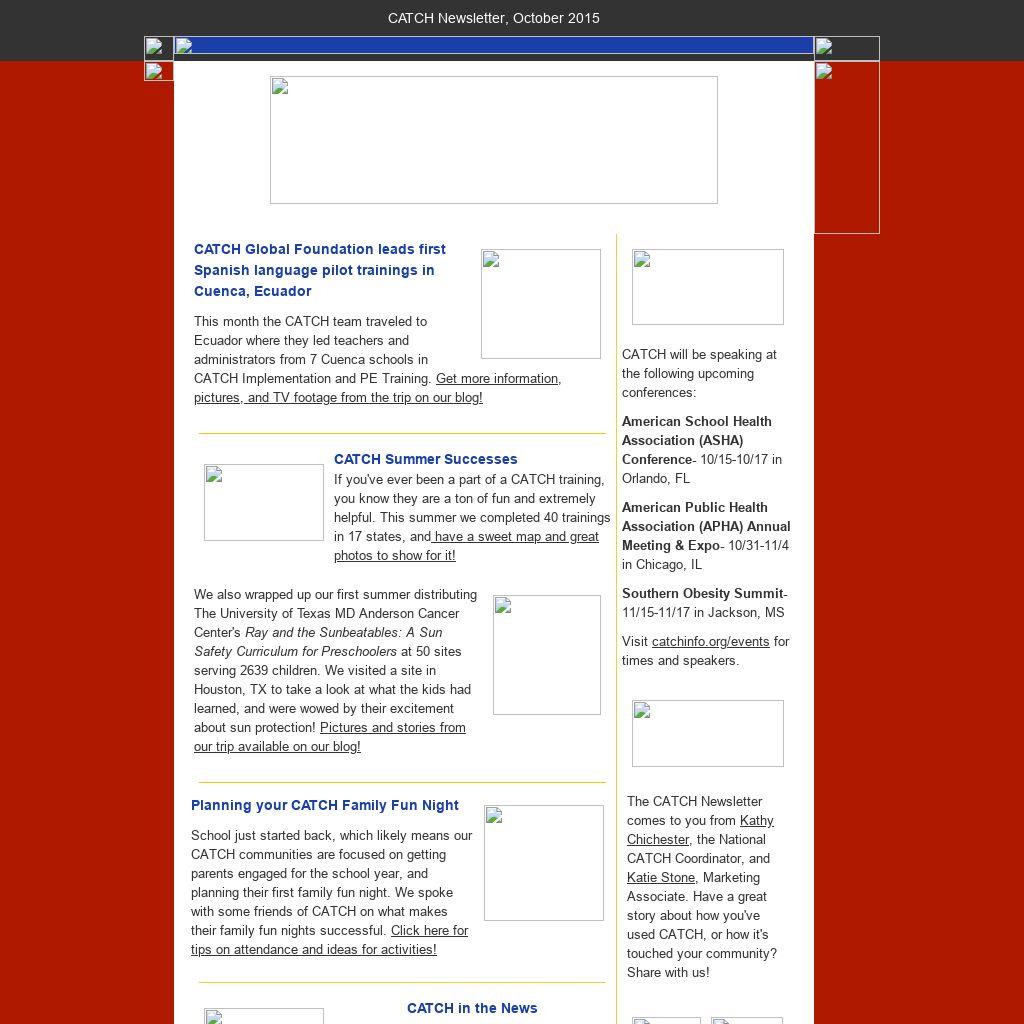Open the Ecuador article image thumbnail
Viewport: 1024px width, 1024px height.
540,304
